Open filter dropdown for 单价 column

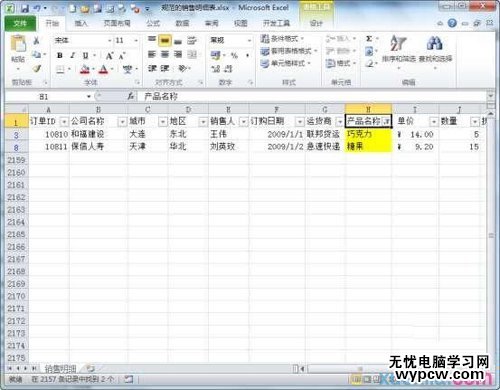pyautogui.click(x=433, y=122)
